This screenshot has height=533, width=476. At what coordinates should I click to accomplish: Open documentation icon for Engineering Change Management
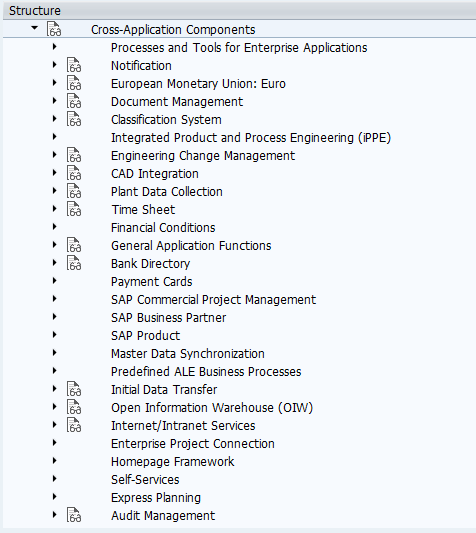74,155
